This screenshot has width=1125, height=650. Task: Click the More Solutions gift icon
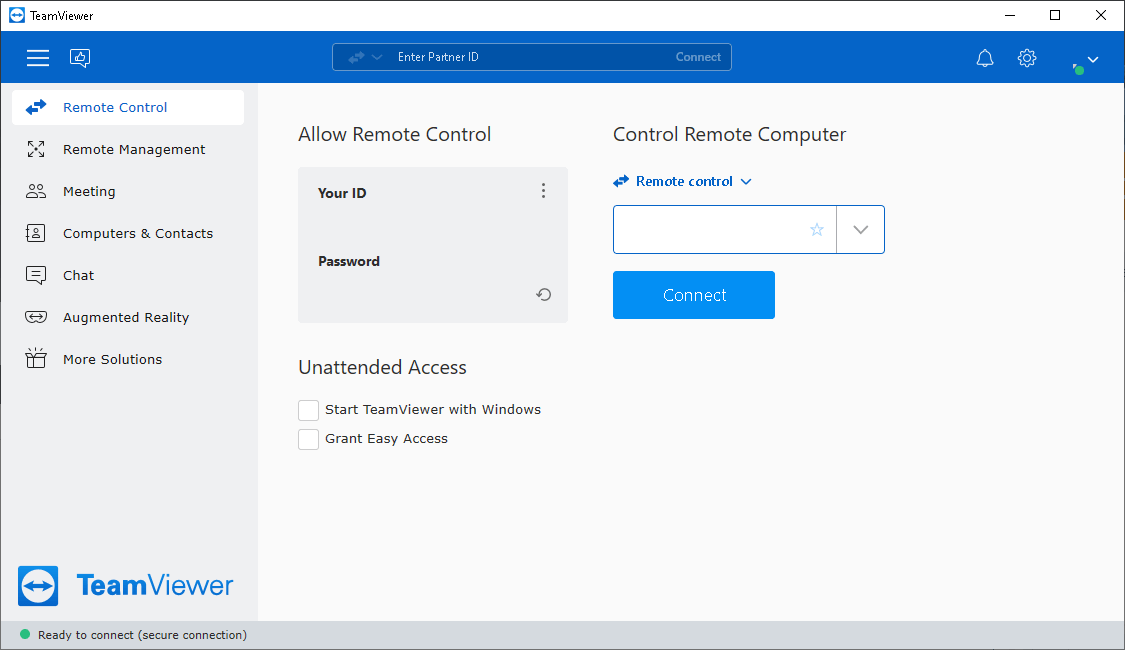[36, 359]
